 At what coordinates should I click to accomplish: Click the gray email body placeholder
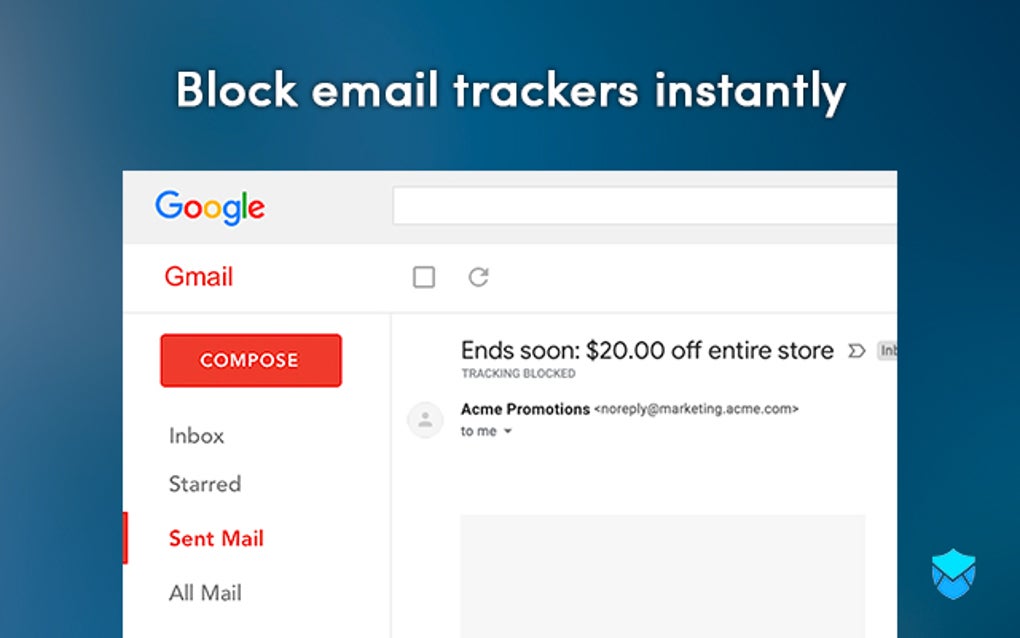point(662,575)
